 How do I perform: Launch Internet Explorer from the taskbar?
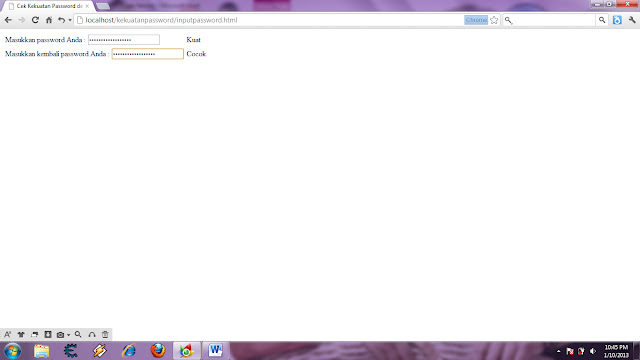point(129,351)
